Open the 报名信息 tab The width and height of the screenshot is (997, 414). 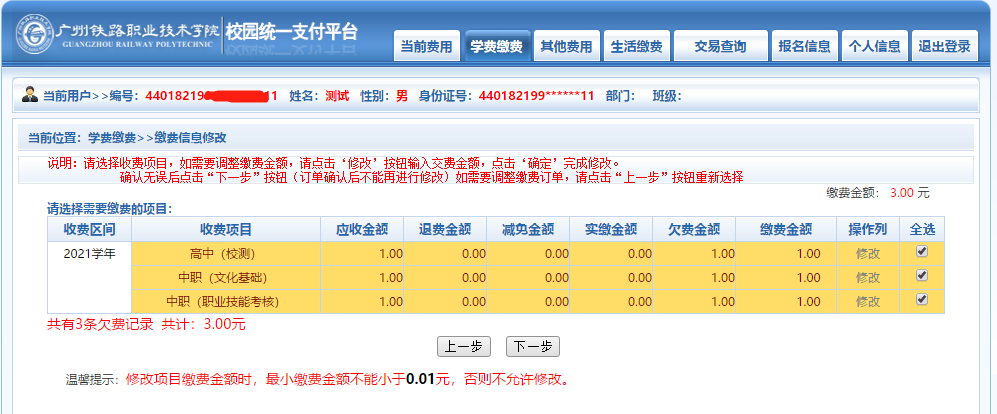pos(805,46)
